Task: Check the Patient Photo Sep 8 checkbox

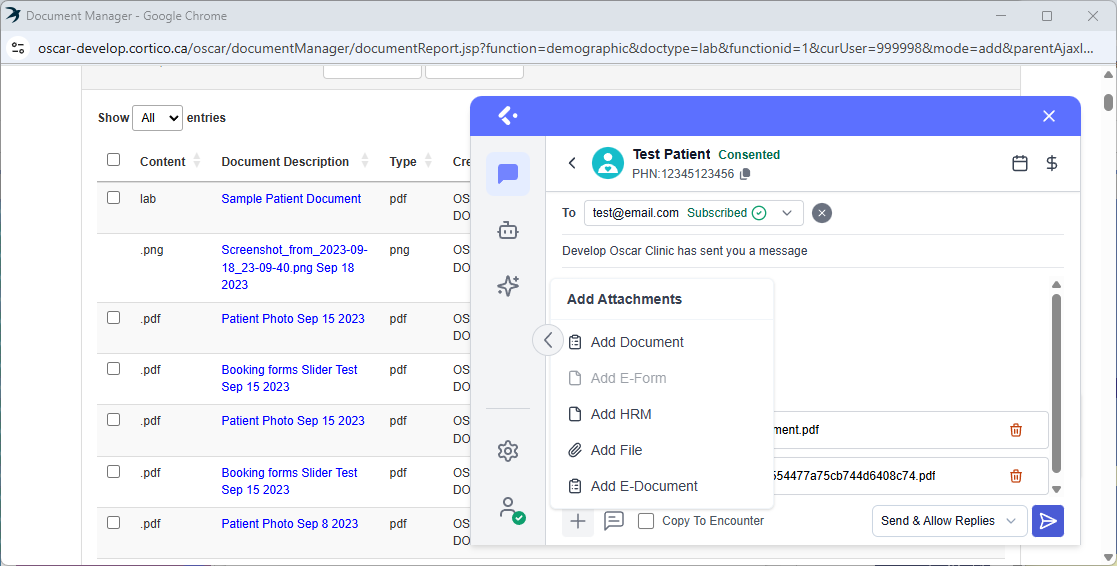Action: (113, 523)
